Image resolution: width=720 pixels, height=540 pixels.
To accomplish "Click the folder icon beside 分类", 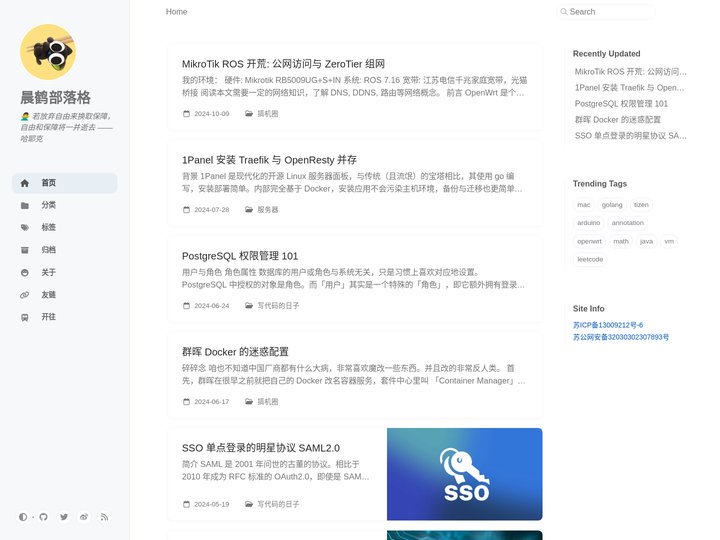I will point(25,205).
